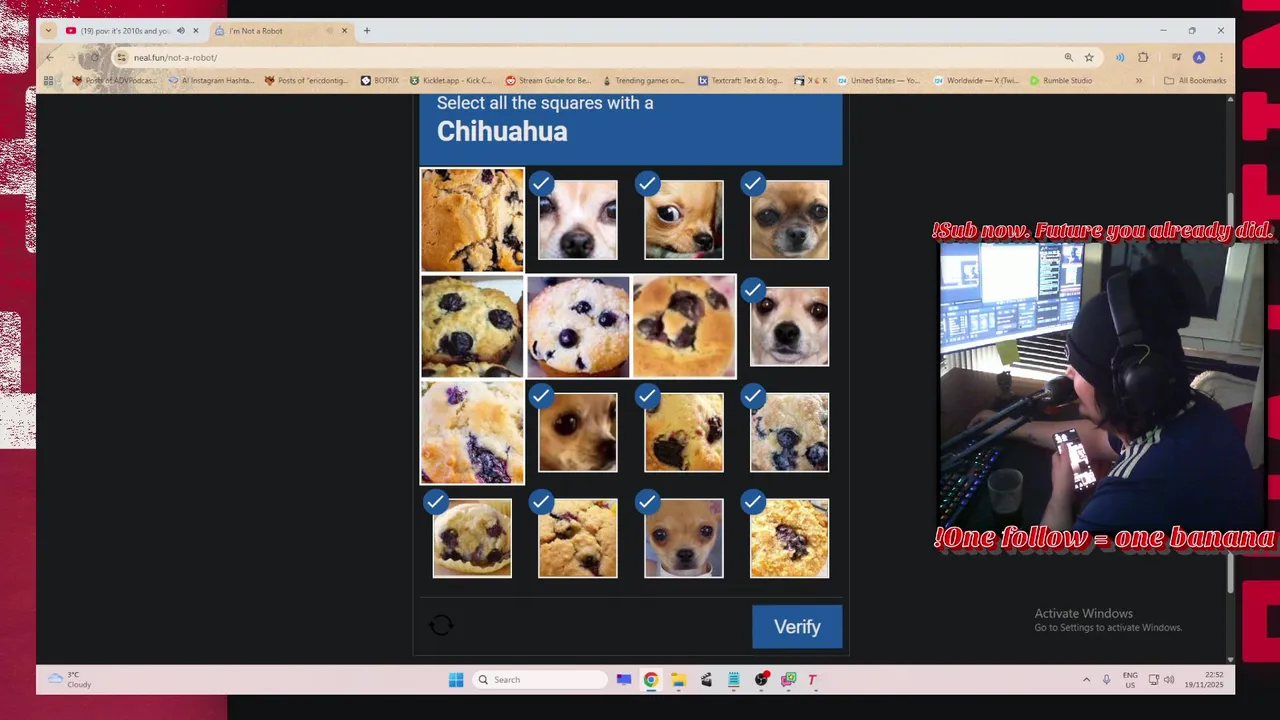Open a new browser tab
This screenshot has width=1280, height=720.
(367, 31)
